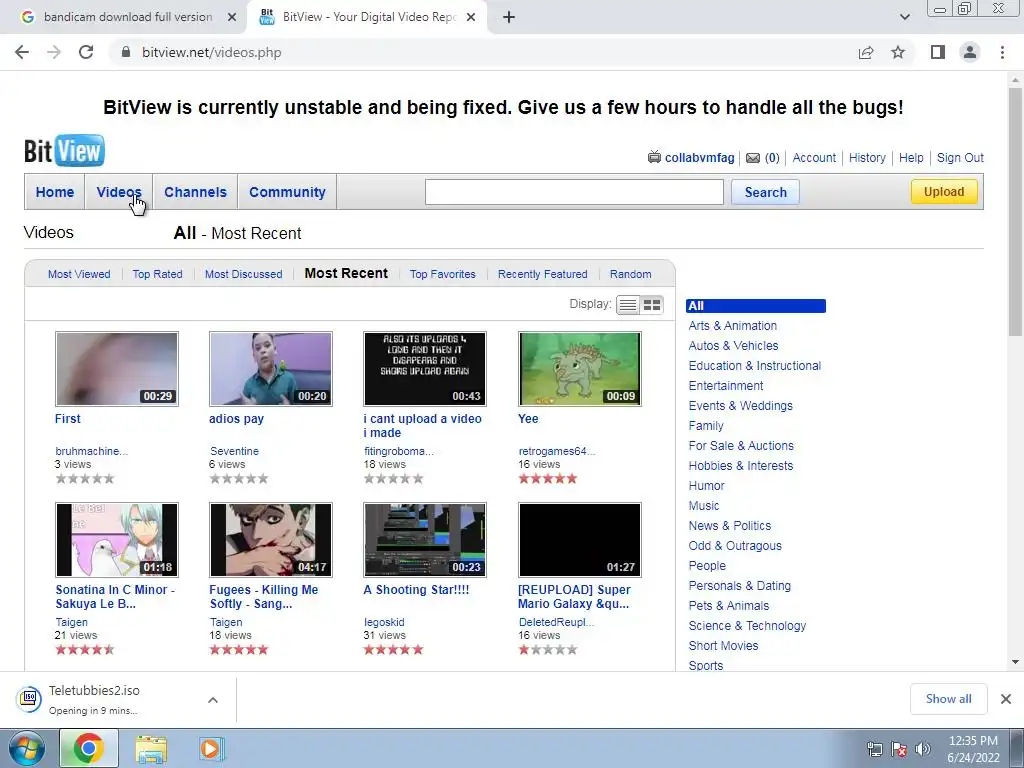Viewport: 1024px width, 768px height.
Task: Open the Videos tab
Action: pos(119,192)
